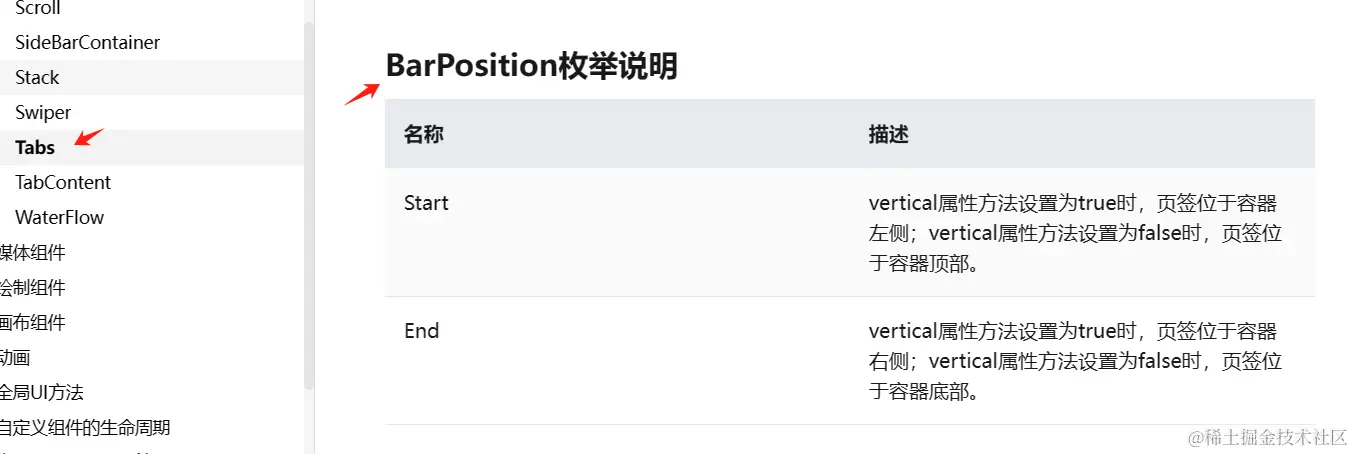Select SideBarContainer in the sidebar
Screen dimensions: 1354x454
point(87,42)
